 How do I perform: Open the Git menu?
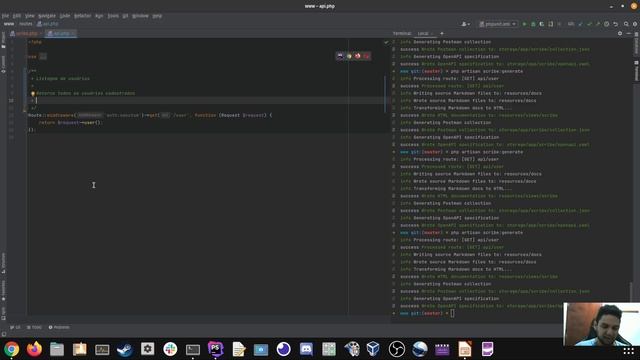[125, 16]
